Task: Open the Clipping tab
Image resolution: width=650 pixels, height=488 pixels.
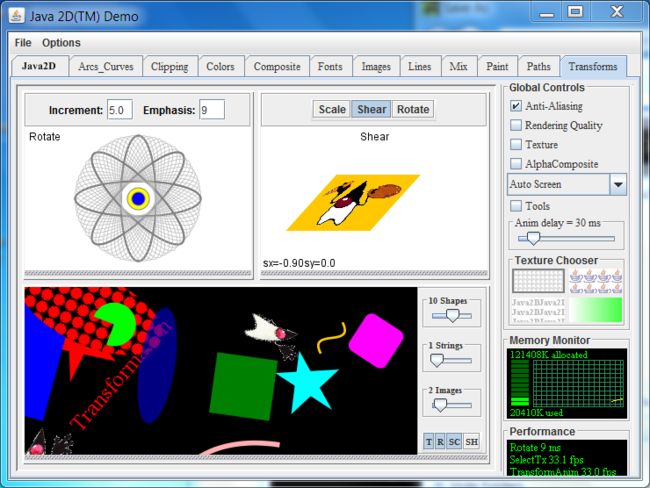Action: click(x=170, y=66)
